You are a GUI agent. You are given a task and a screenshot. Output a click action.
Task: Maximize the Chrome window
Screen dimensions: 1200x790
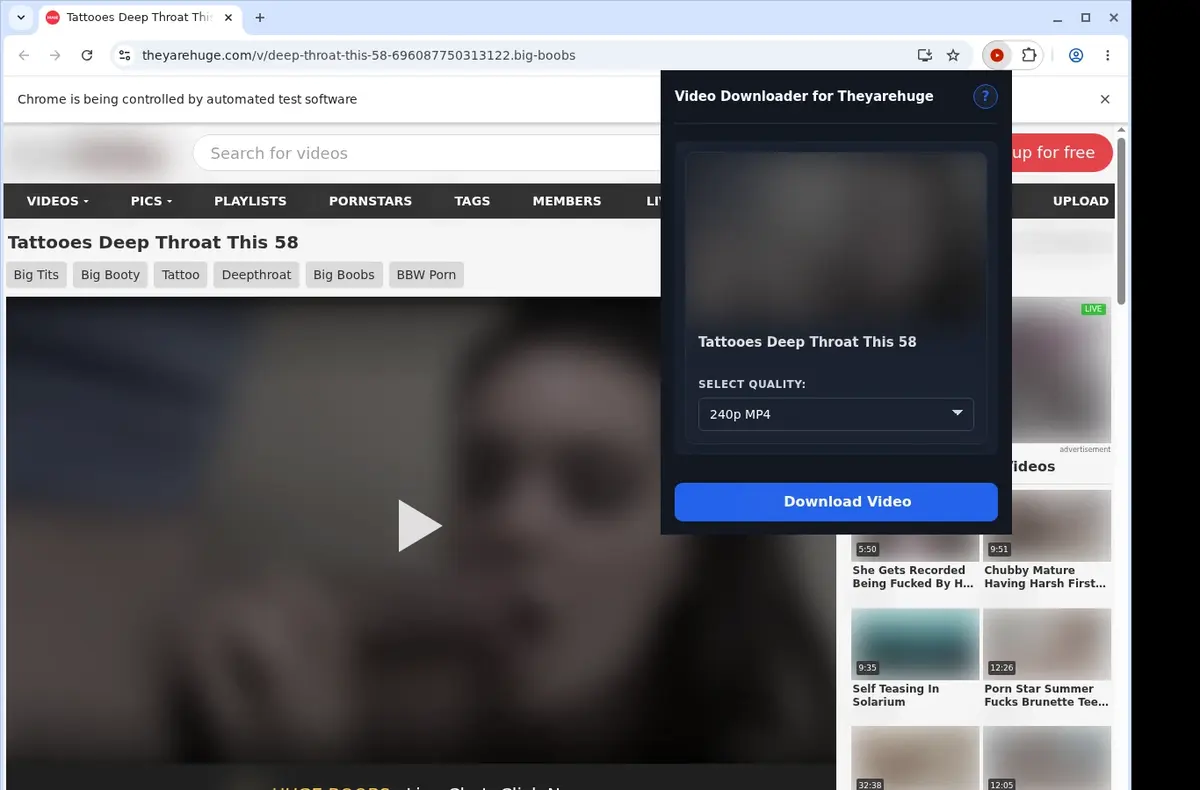1086,18
